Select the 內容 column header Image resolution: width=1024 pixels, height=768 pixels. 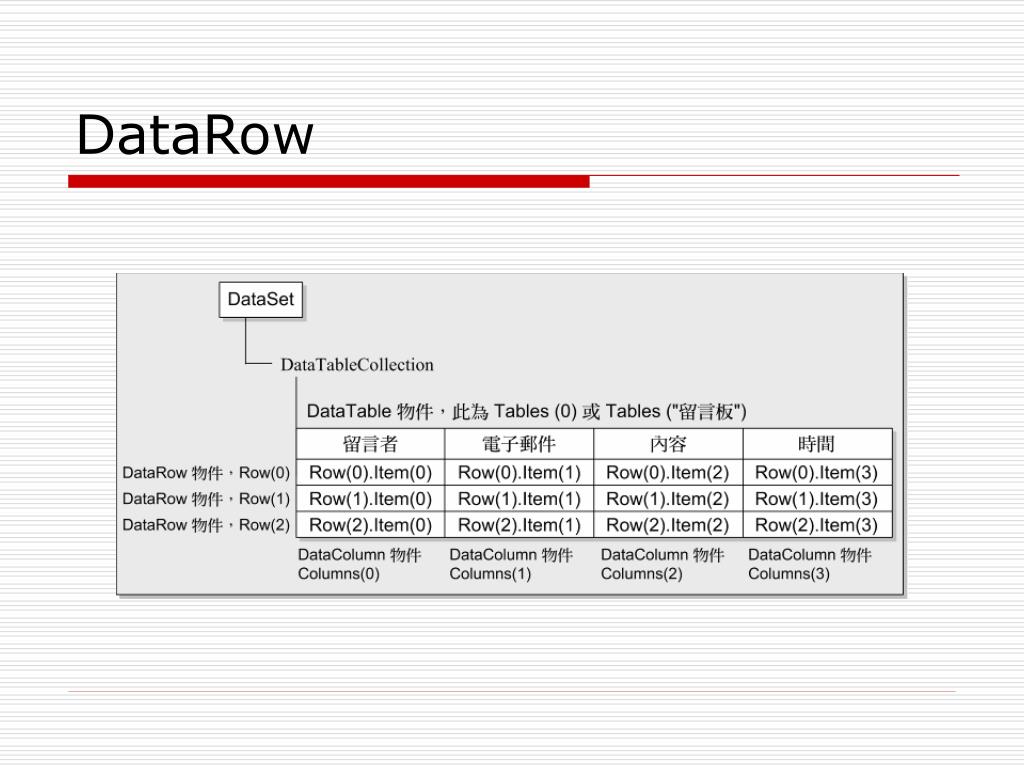(x=668, y=444)
